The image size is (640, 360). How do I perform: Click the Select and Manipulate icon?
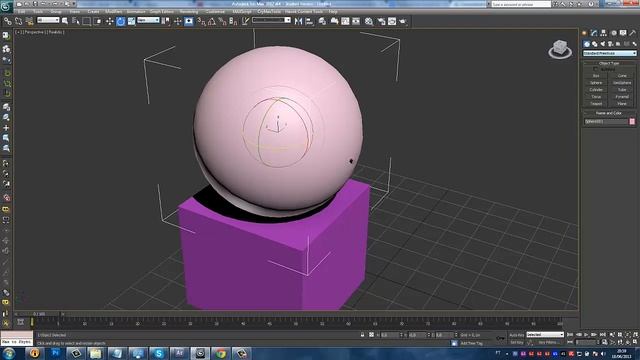pos(178,21)
